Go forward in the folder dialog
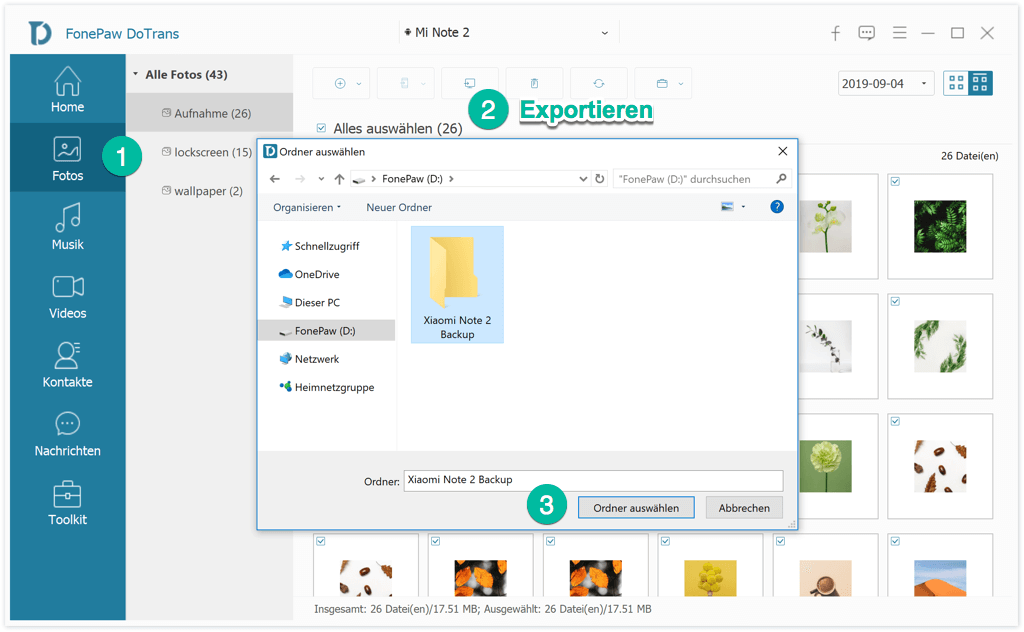 [300, 179]
